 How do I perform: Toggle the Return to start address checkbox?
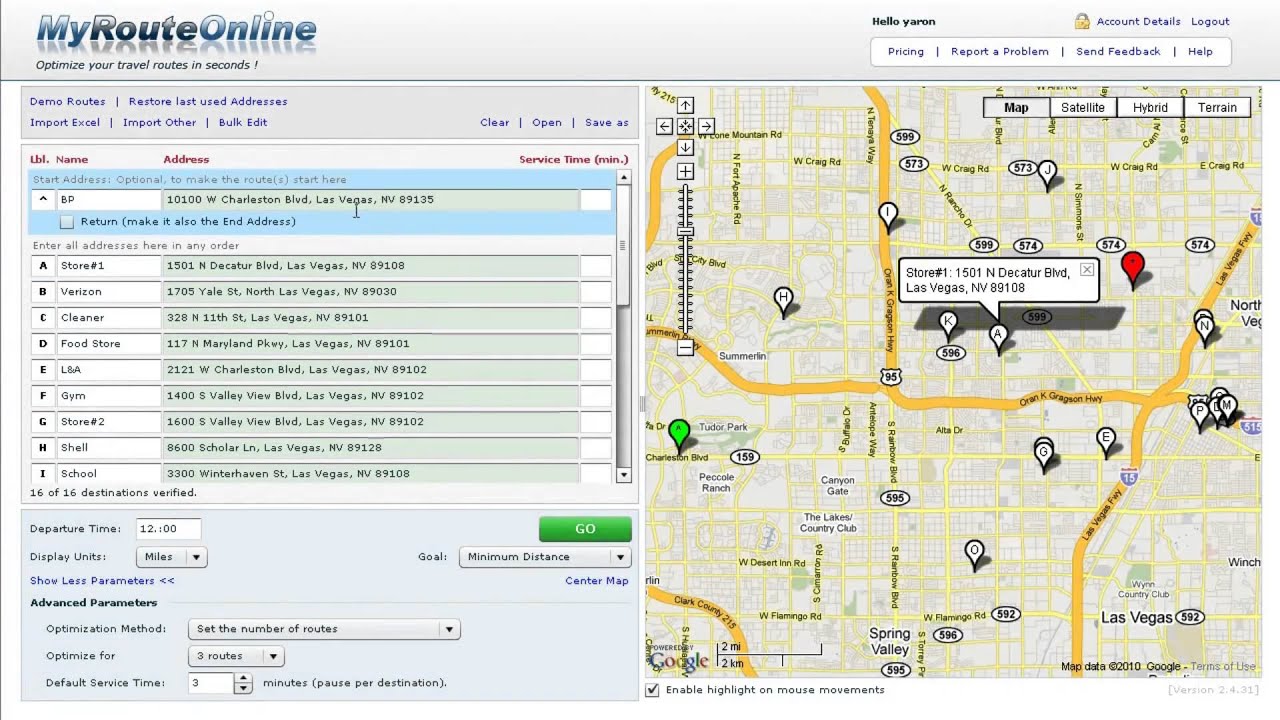click(x=67, y=222)
